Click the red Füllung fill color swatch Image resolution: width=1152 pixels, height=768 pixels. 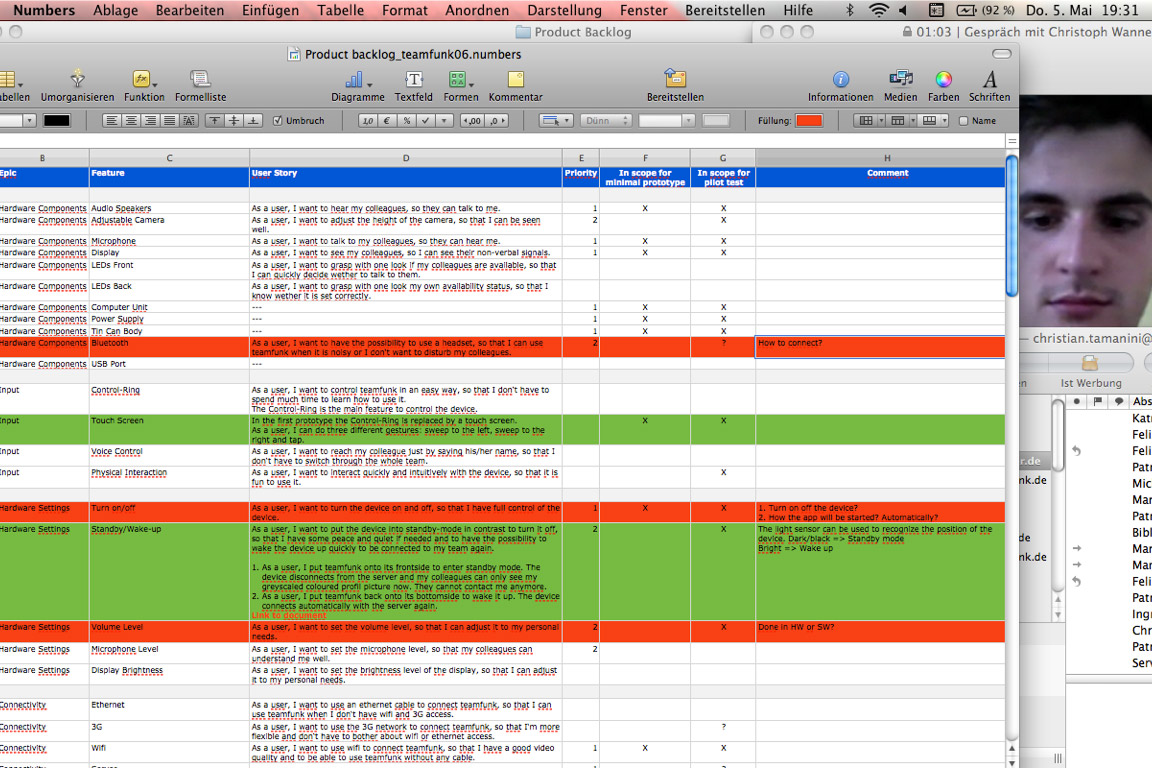click(x=808, y=121)
